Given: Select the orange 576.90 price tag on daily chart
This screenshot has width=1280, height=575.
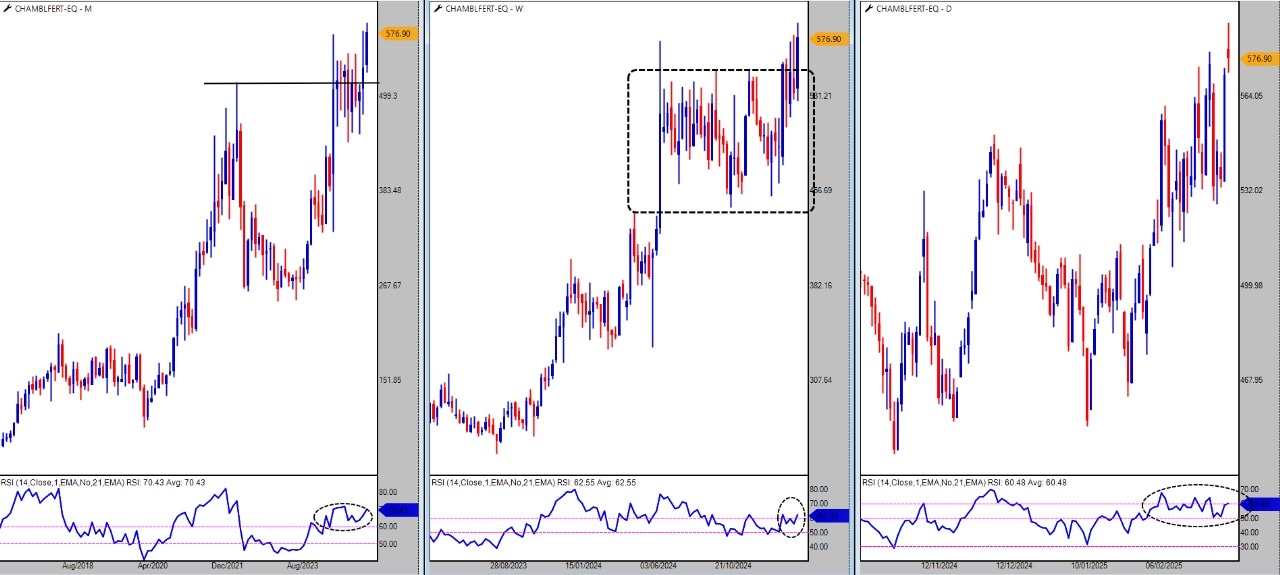Looking at the screenshot, I should [x=1258, y=59].
